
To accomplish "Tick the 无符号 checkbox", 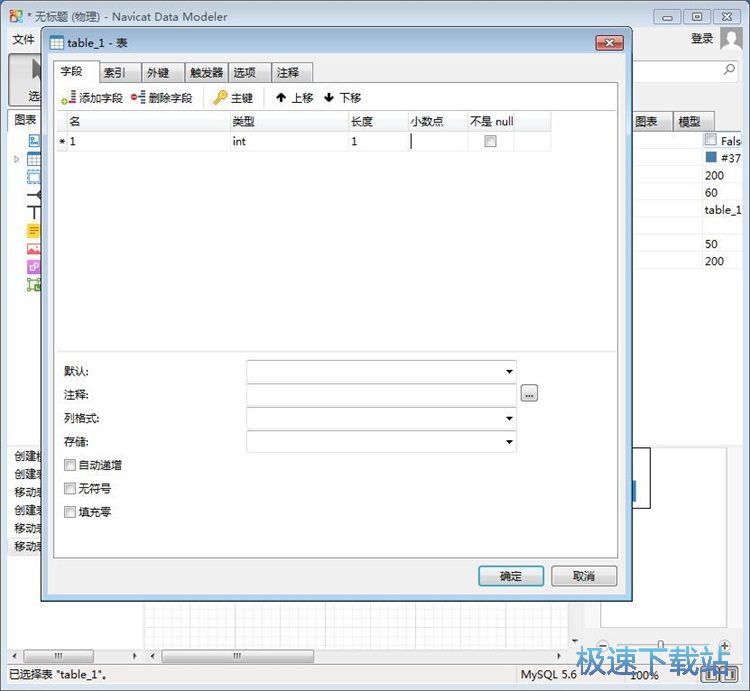I will 70,489.
